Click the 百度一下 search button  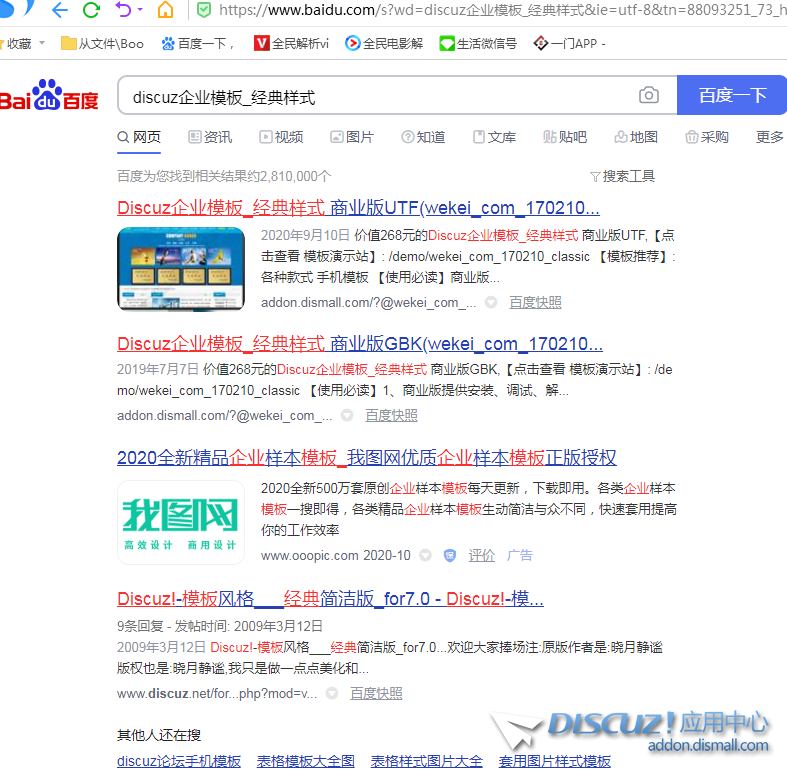point(732,95)
